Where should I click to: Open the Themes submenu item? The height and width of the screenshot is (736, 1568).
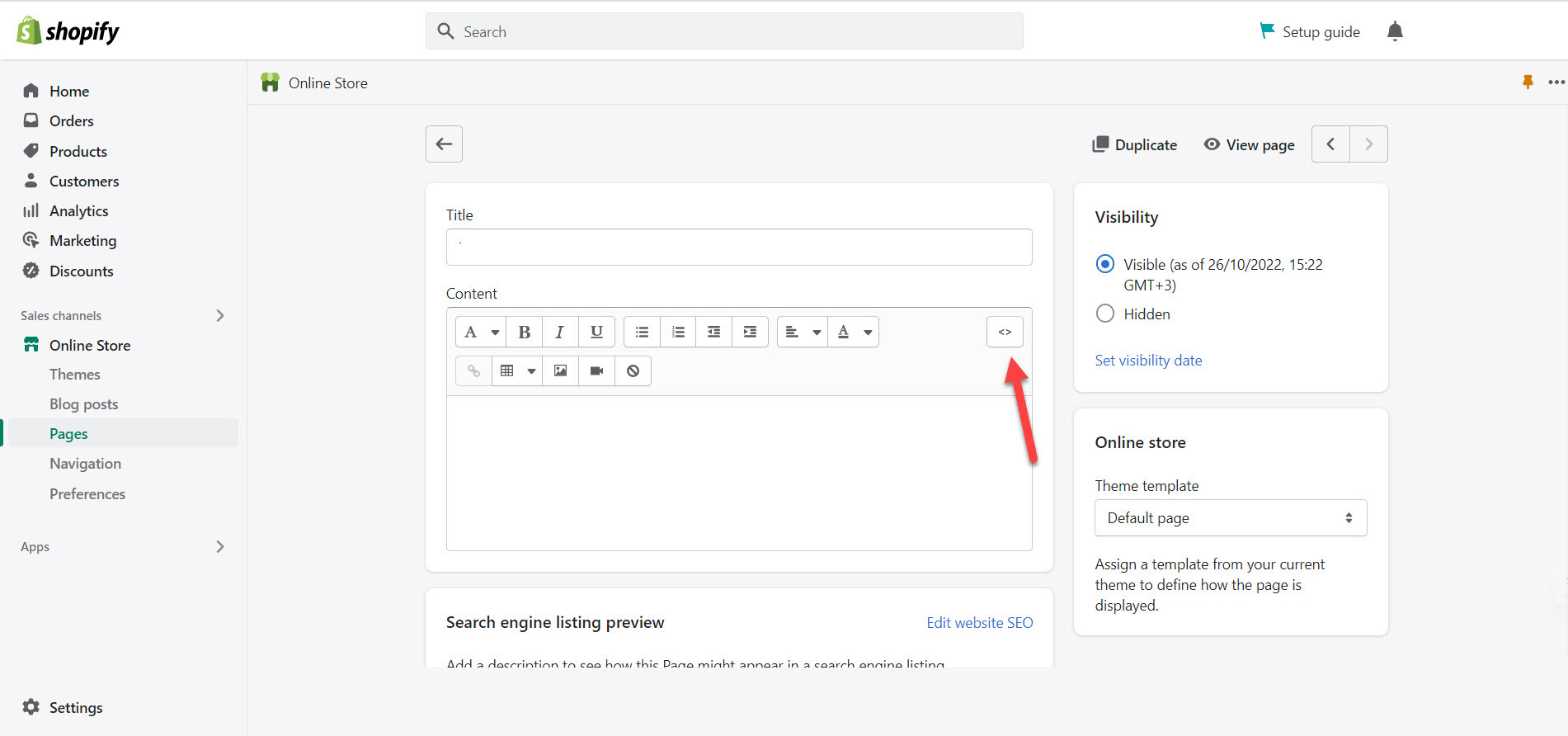click(x=74, y=374)
